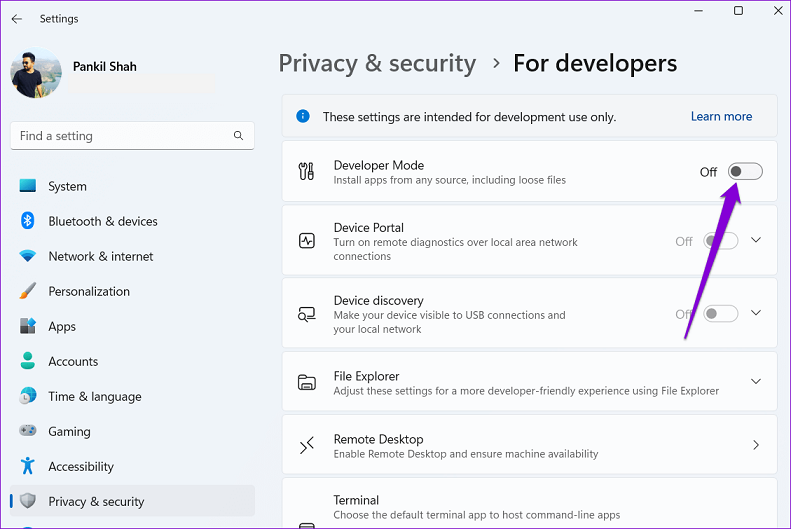Image resolution: width=791 pixels, height=529 pixels.
Task: Toggle the Device discovery switch
Action: click(x=721, y=314)
